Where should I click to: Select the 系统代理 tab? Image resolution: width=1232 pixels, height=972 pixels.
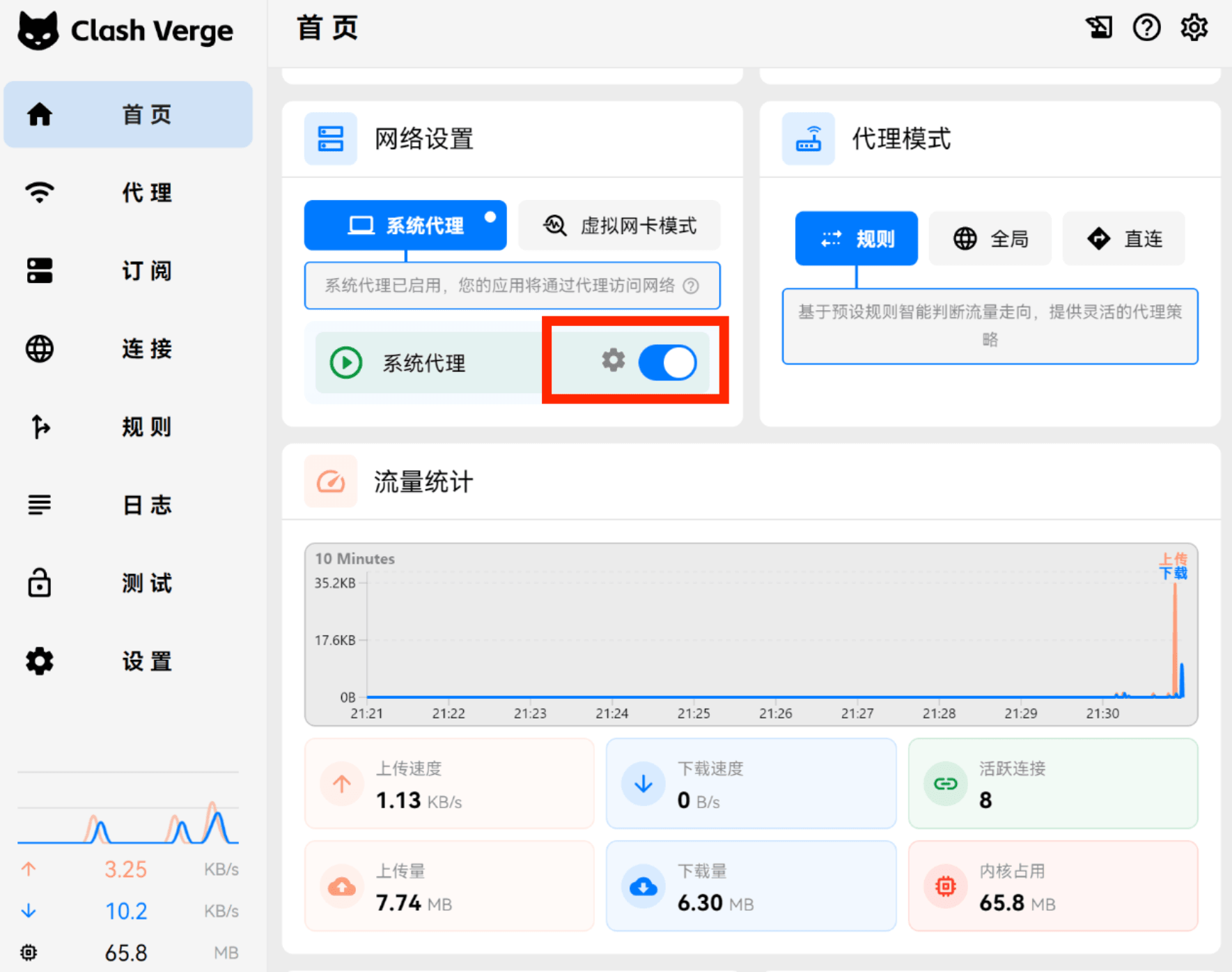click(x=405, y=225)
